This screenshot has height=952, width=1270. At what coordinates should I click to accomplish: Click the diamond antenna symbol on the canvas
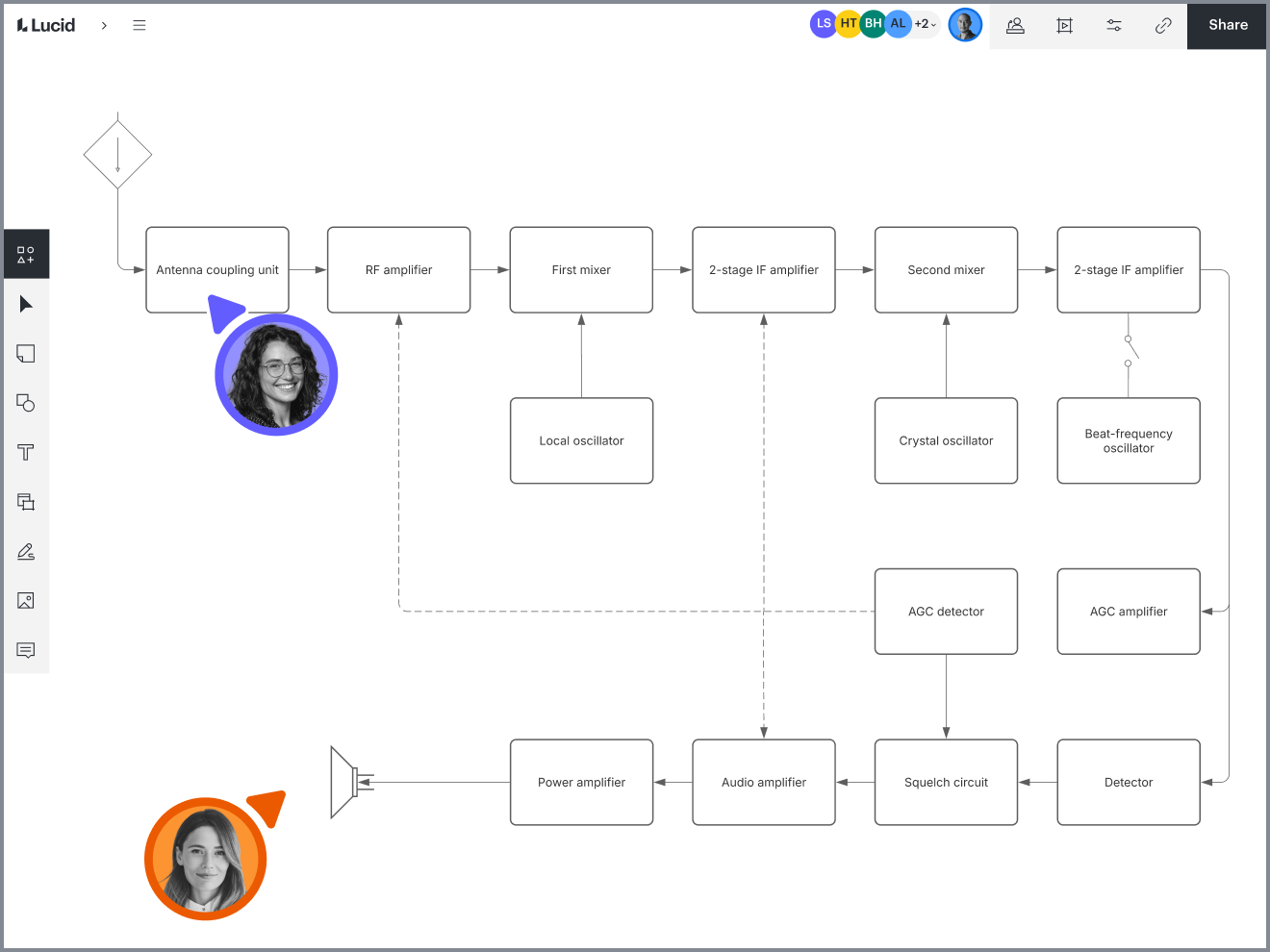(117, 154)
